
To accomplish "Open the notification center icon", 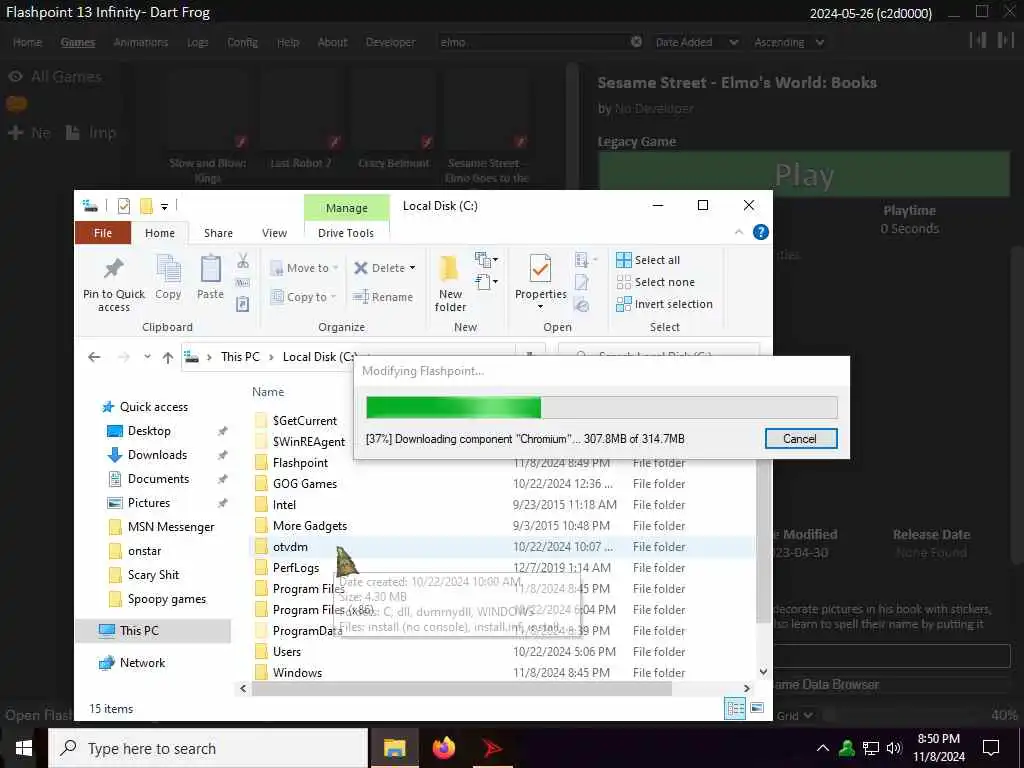I will pyautogui.click(x=991, y=748).
